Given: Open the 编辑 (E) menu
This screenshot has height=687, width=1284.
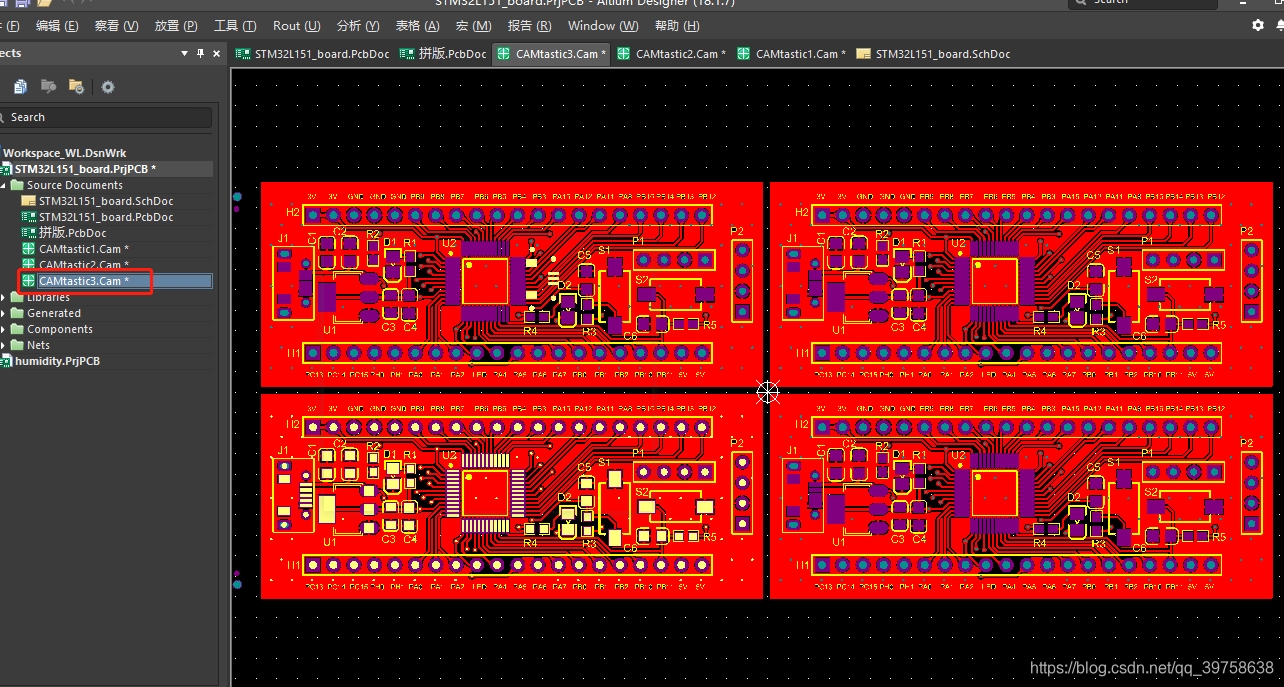Looking at the screenshot, I should (x=57, y=26).
